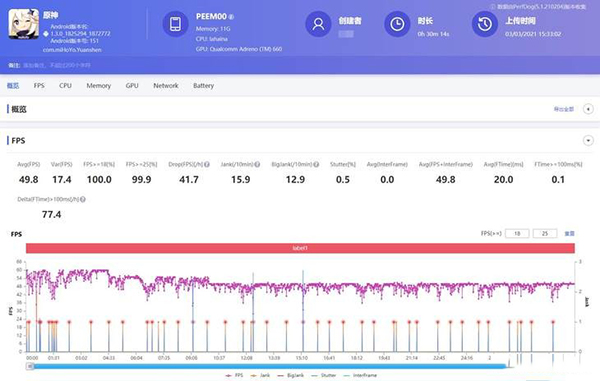Collapse the FPS section arrow
Viewport: 600px width, 381px height.
click(588, 140)
